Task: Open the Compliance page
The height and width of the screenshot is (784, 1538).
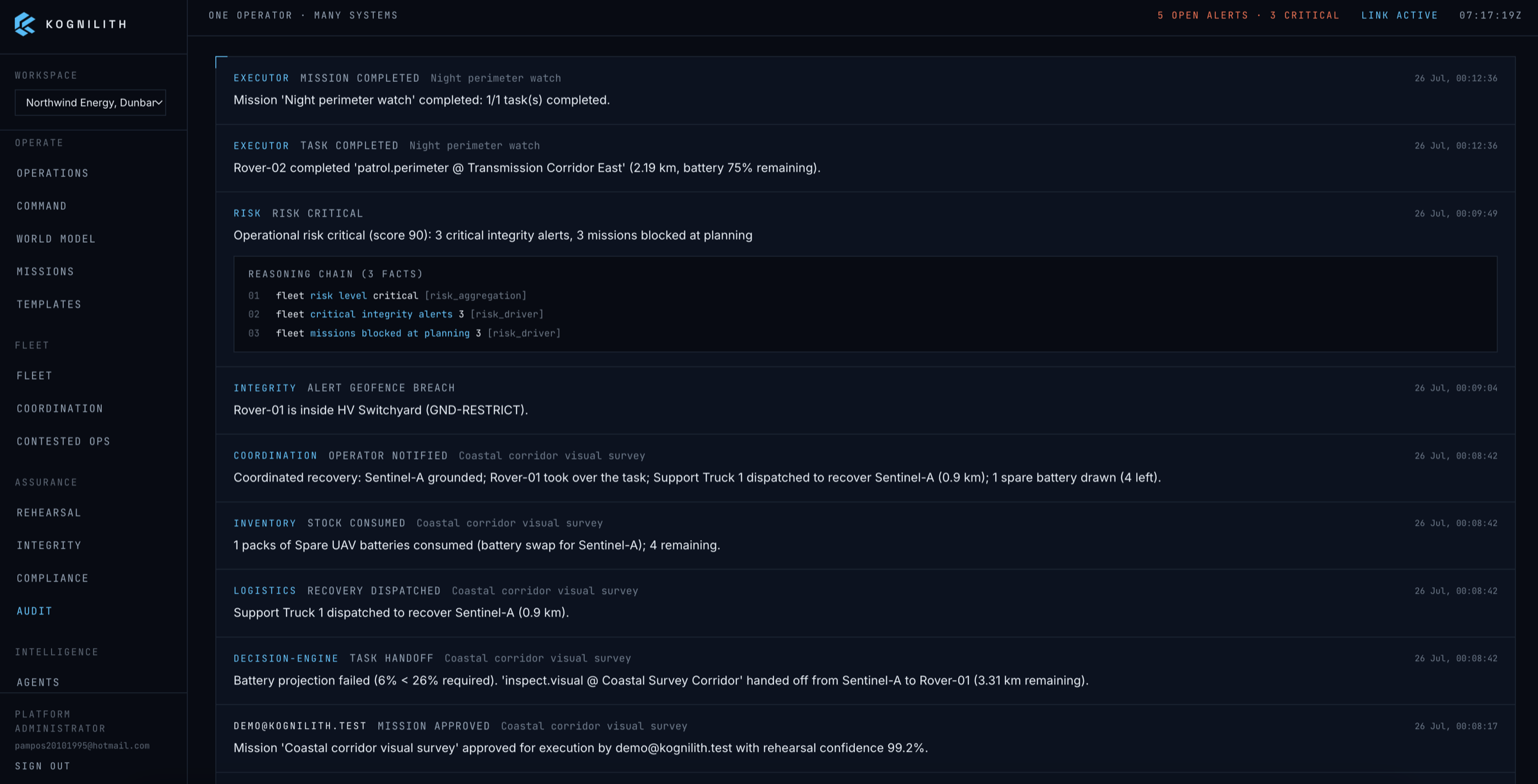Action: pos(53,578)
